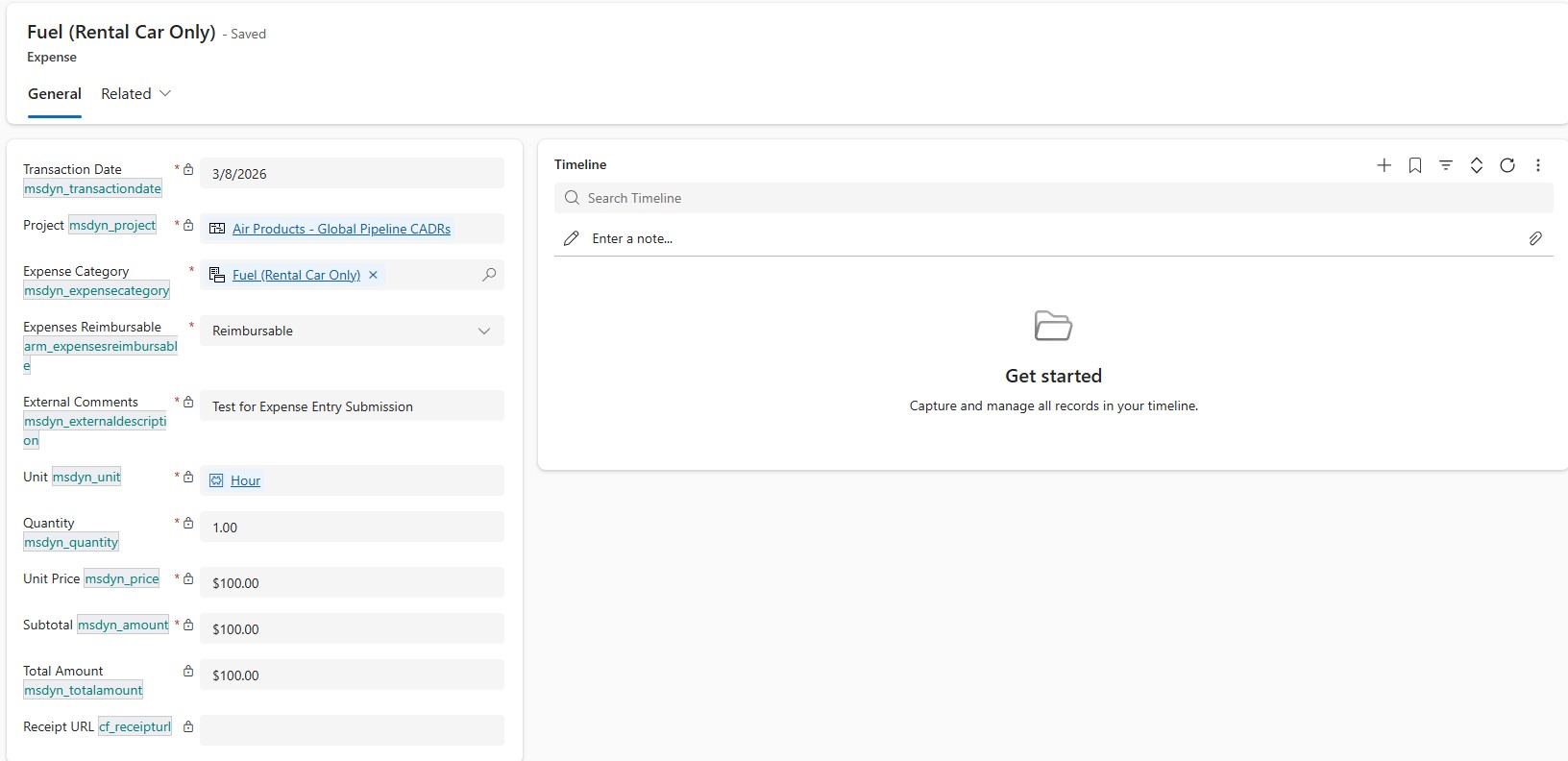This screenshot has height=761, width=1568.
Task: Open the Fuel (Rental Car Only) category link
Action: (296, 275)
